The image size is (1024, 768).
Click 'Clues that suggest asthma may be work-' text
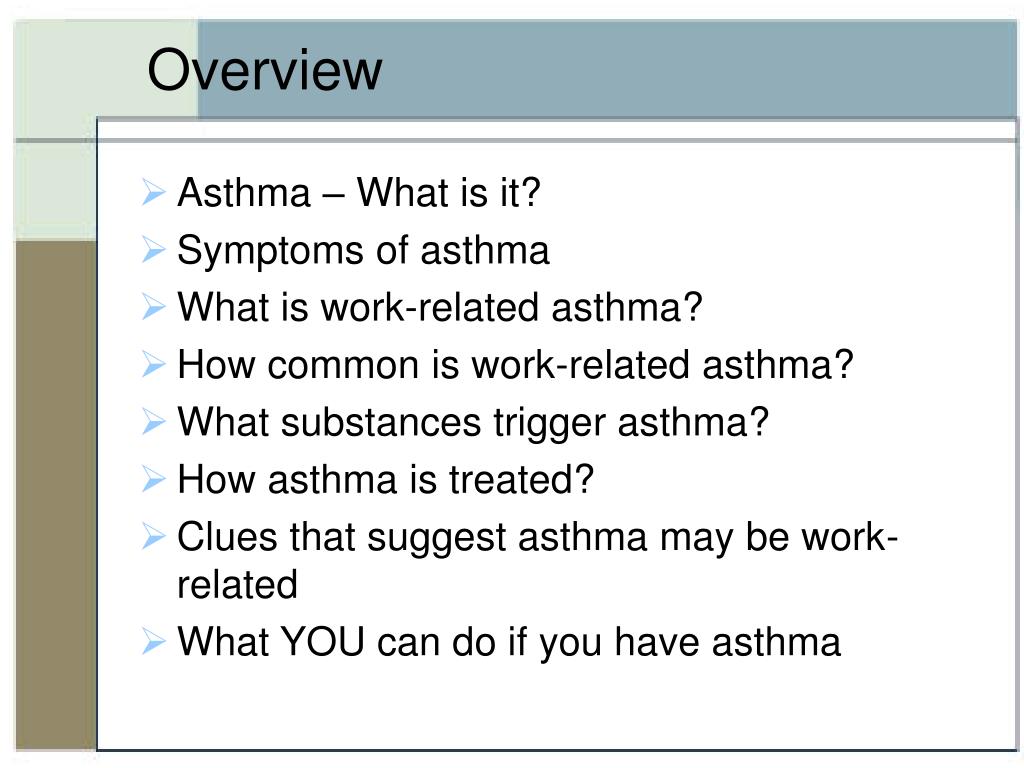pos(537,539)
